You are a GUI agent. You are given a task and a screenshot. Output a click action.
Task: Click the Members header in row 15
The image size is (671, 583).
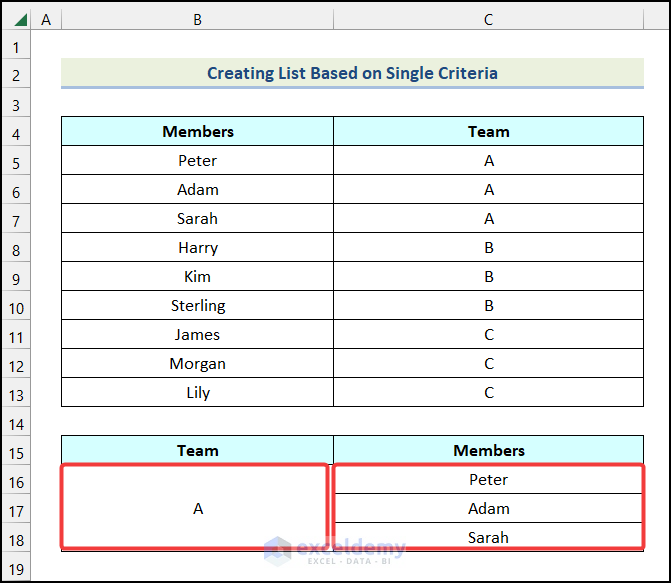tap(488, 451)
